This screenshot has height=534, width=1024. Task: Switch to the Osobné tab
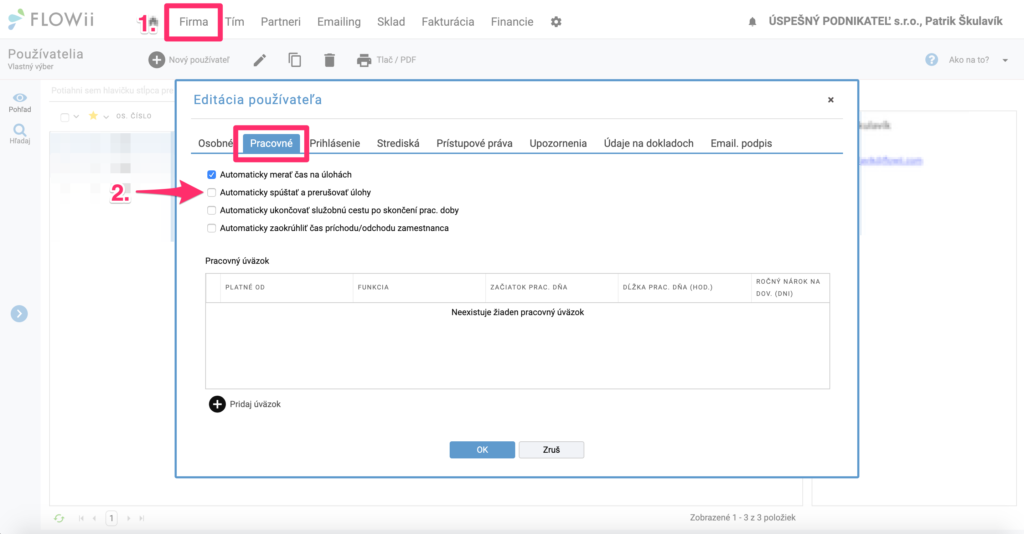pos(216,144)
